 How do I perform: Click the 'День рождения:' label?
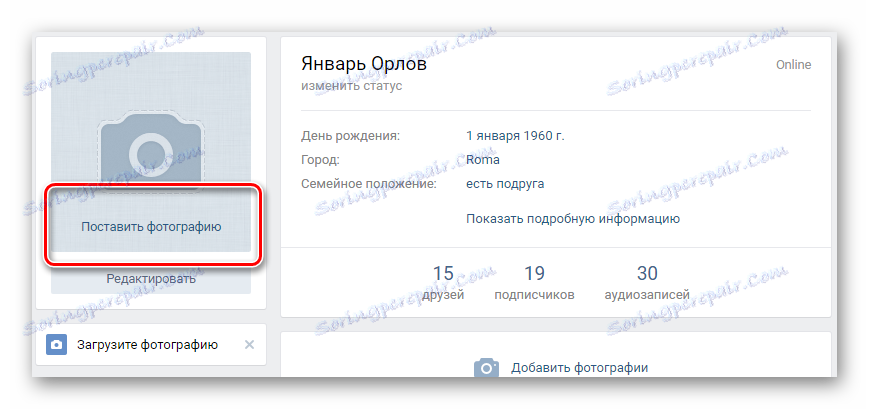[x=350, y=136]
